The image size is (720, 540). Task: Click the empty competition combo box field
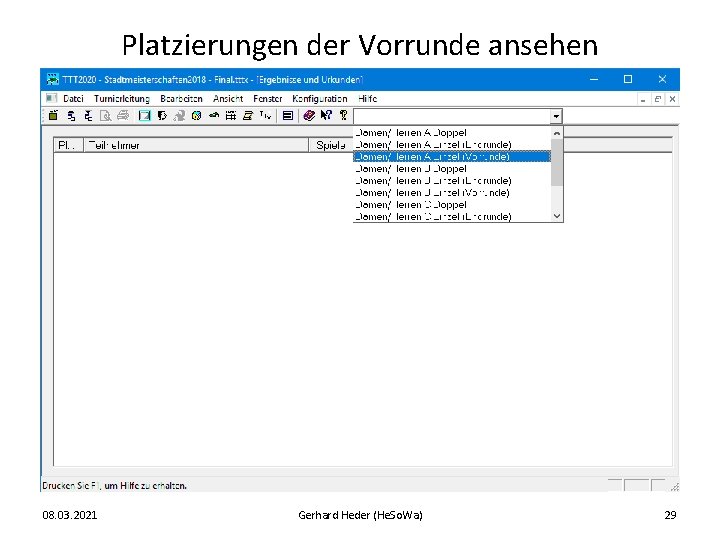click(452, 116)
